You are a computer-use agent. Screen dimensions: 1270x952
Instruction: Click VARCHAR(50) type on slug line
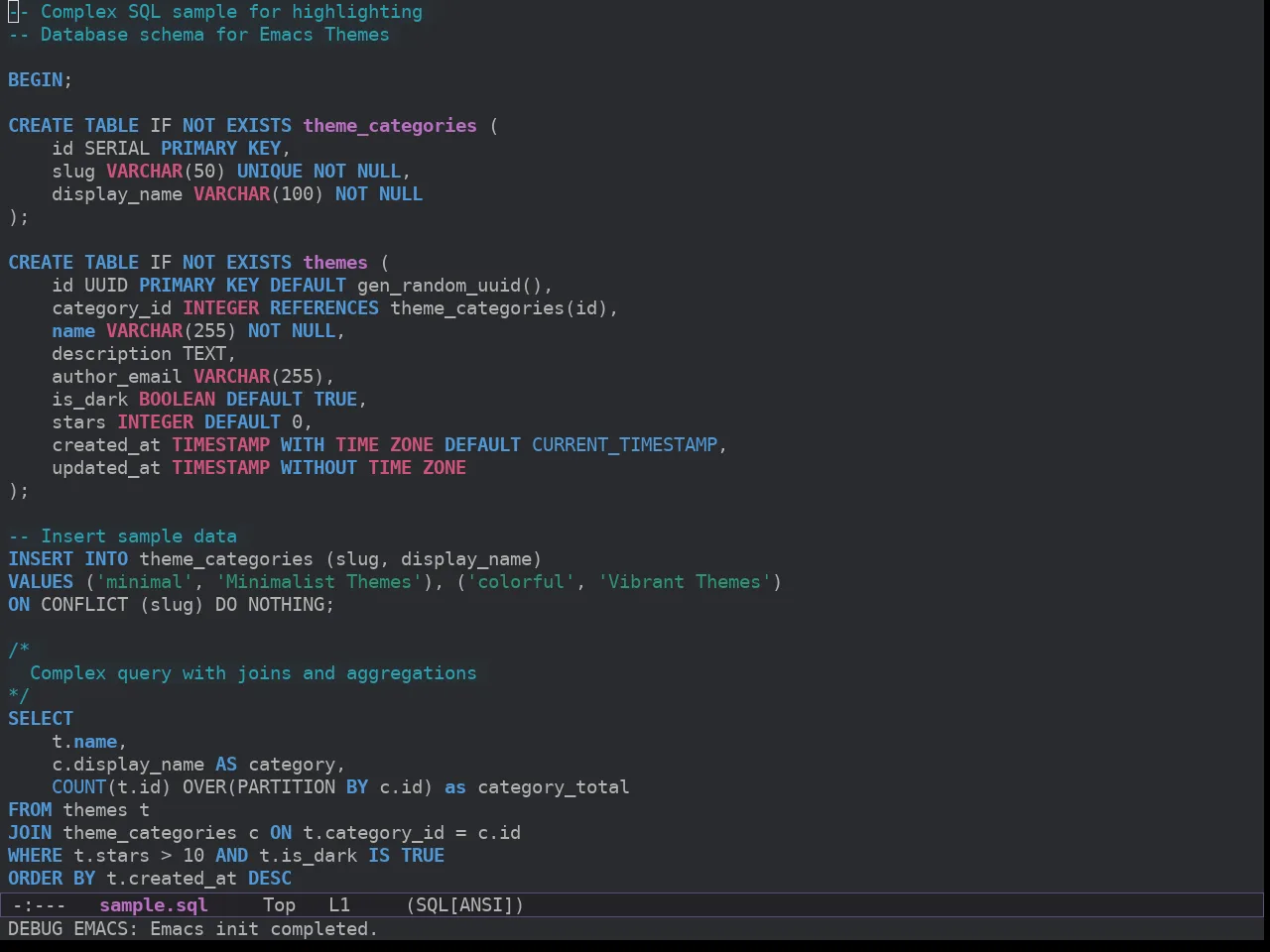tap(166, 172)
